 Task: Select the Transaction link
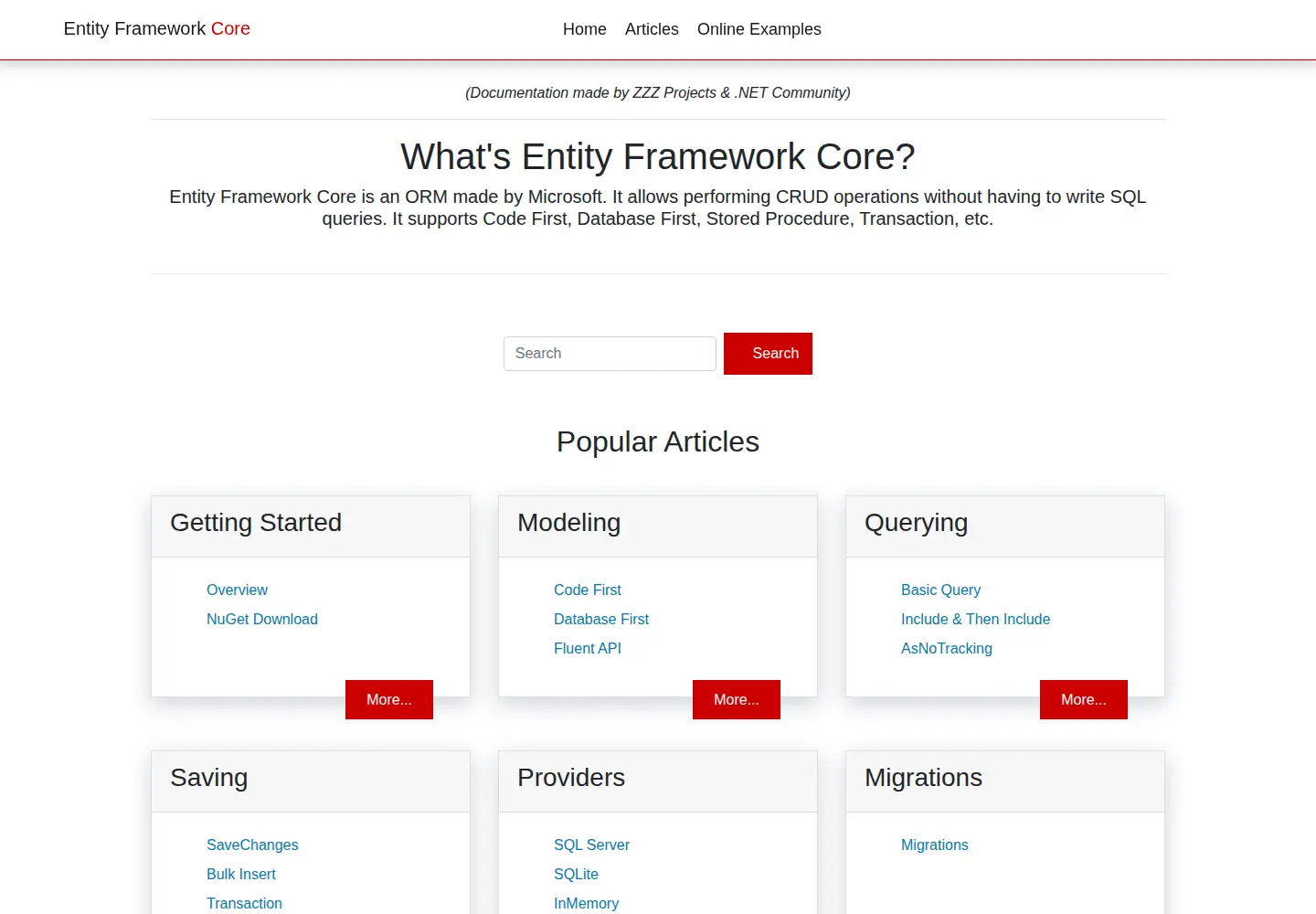(x=244, y=903)
